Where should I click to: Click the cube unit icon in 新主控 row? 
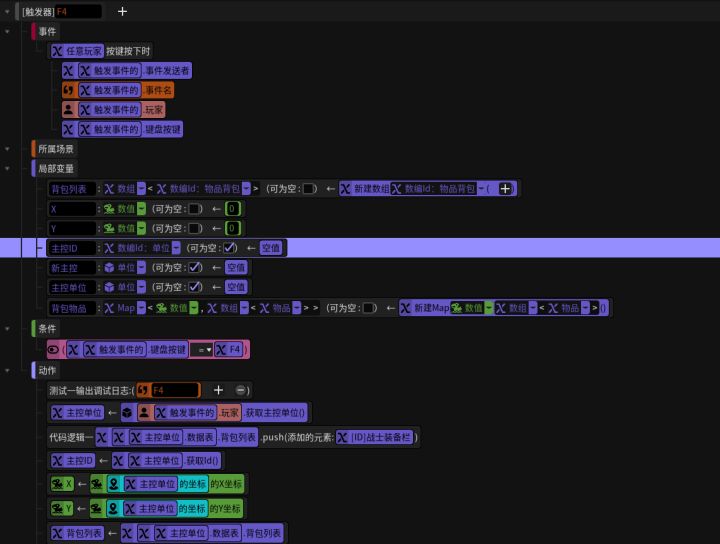[109, 268]
